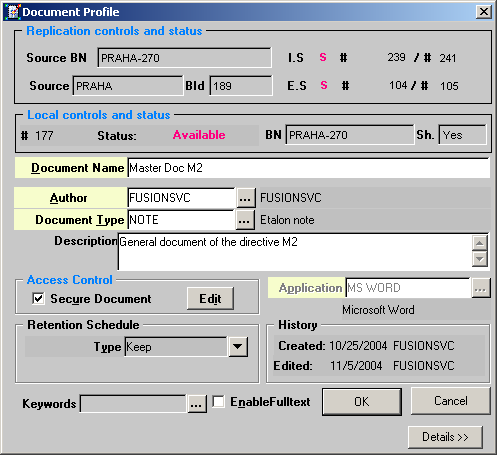
Task: Close the Document Profile dialog
Action: [483, 12]
